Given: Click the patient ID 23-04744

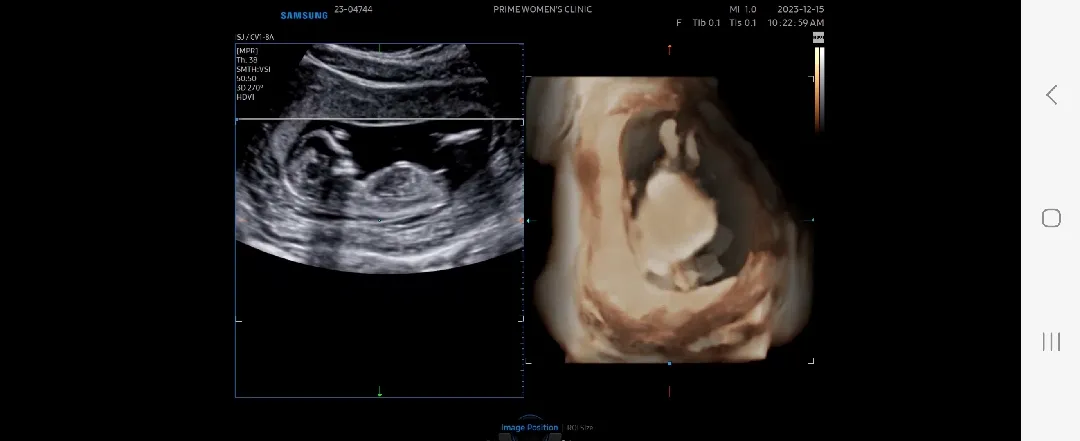Looking at the screenshot, I should point(353,10).
